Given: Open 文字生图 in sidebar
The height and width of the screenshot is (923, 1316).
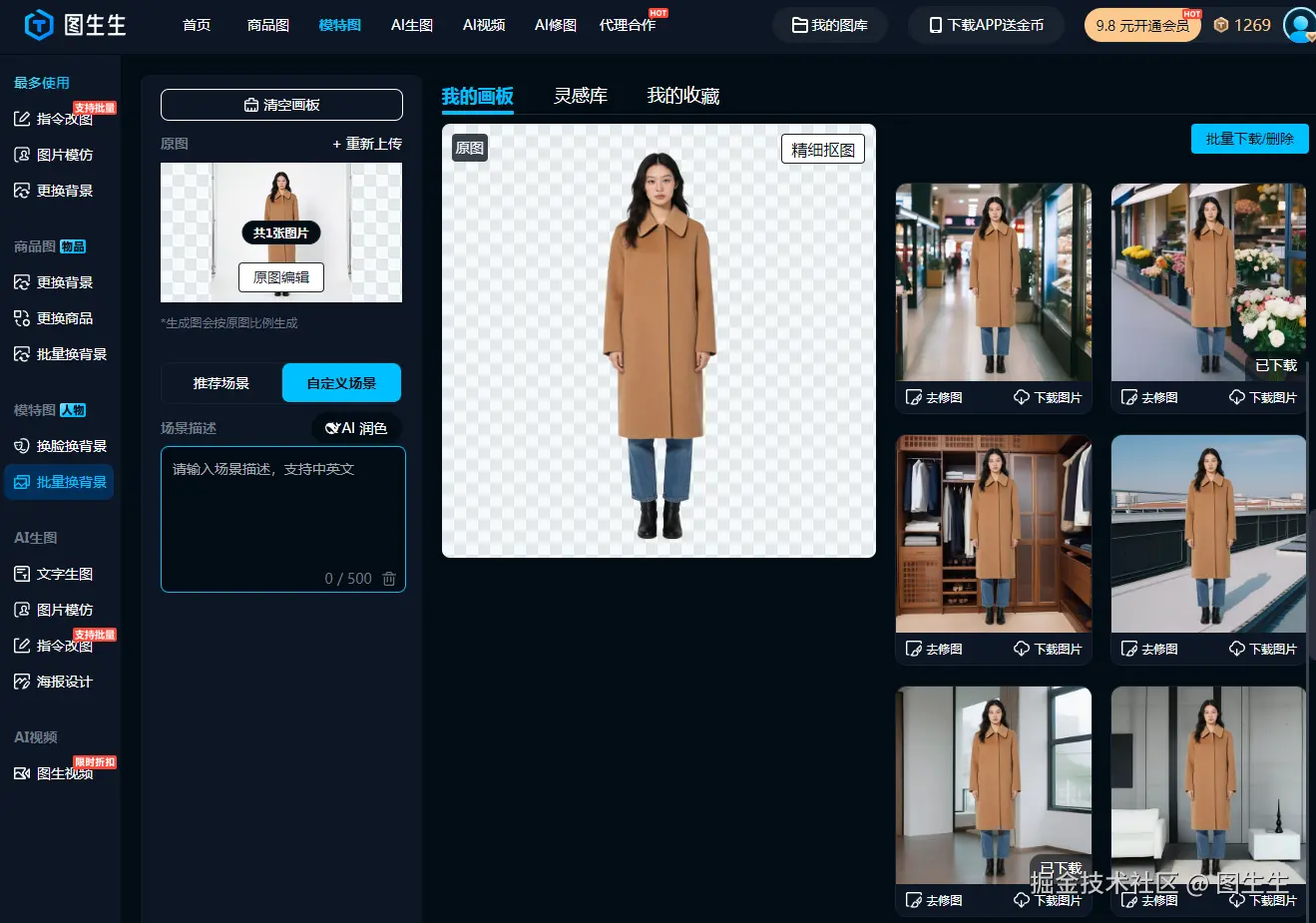Looking at the screenshot, I should click(54, 574).
